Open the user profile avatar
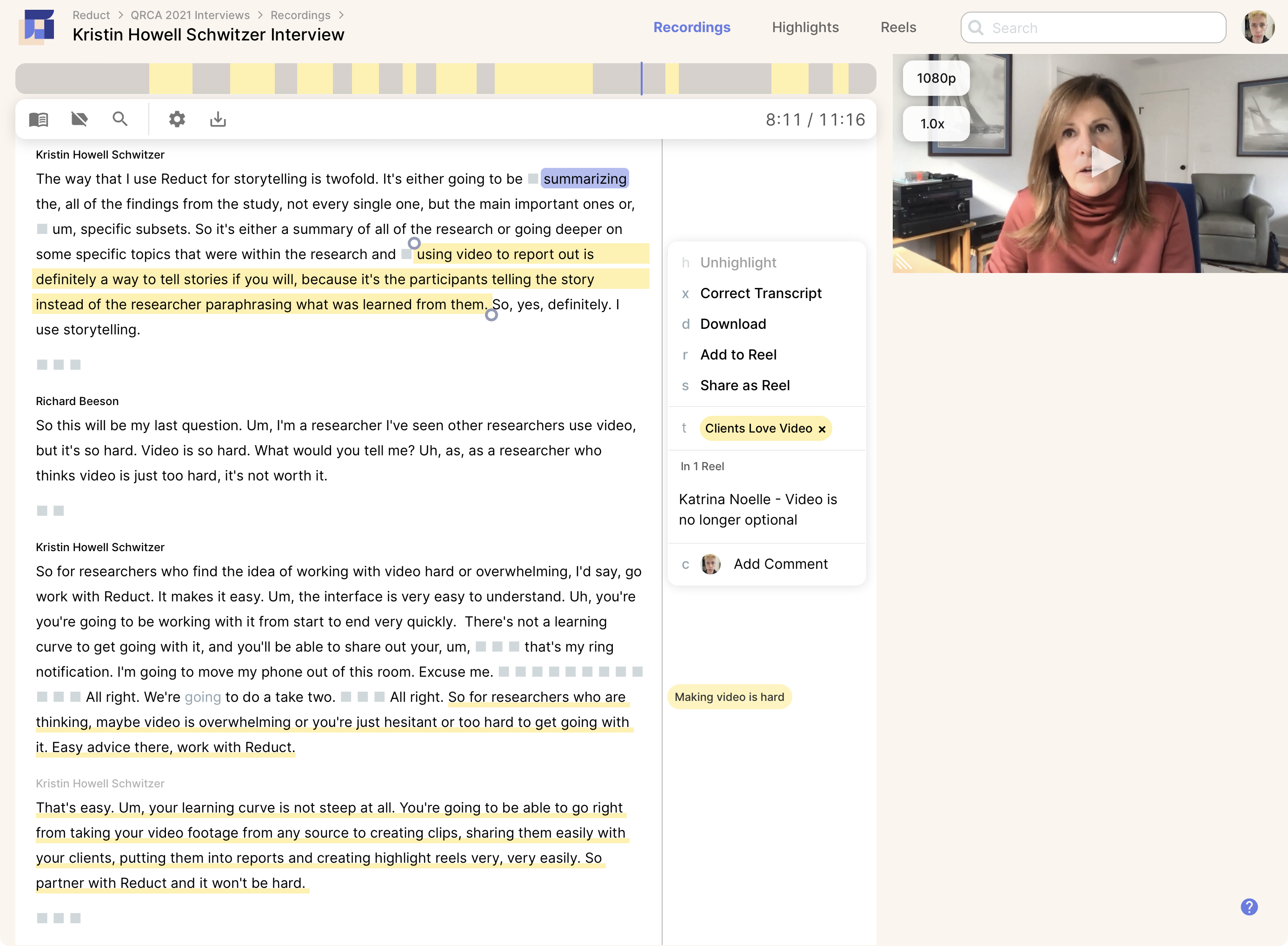 (x=1258, y=27)
